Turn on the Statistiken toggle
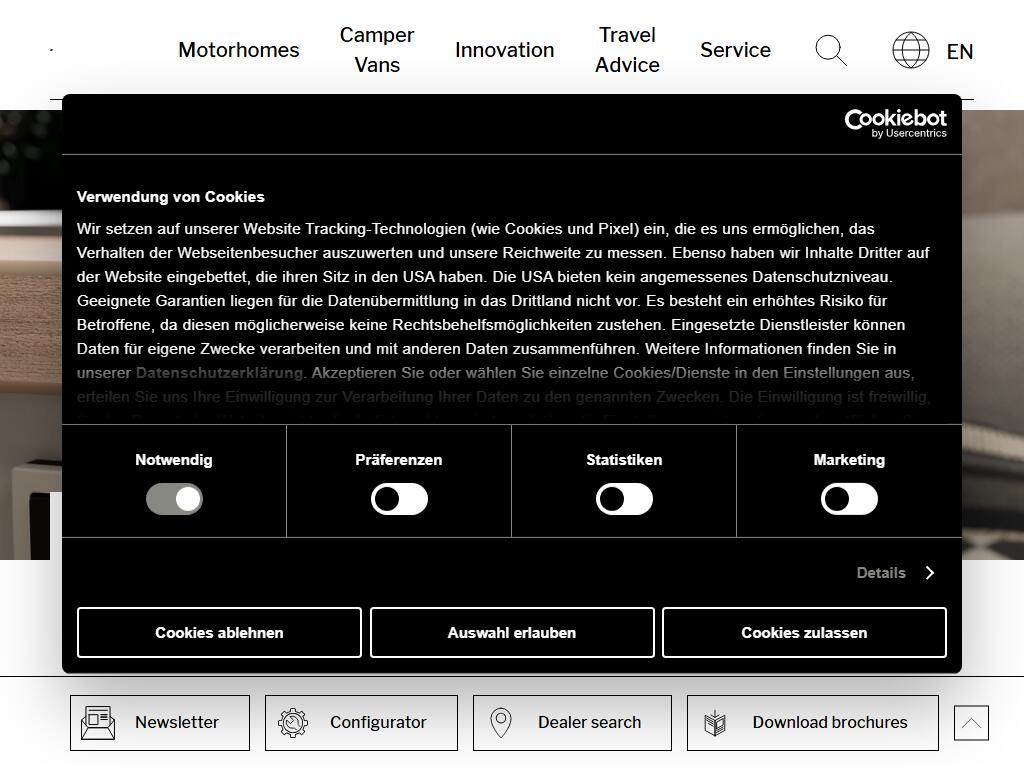The image size is (1024, 768). click(x=624, y=499)
